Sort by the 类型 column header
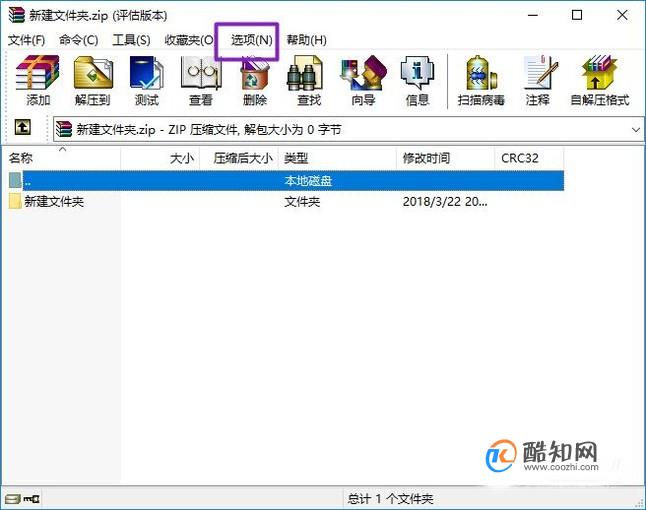The width and height of the screenshot is (646, 510). [x=337, y=158]
